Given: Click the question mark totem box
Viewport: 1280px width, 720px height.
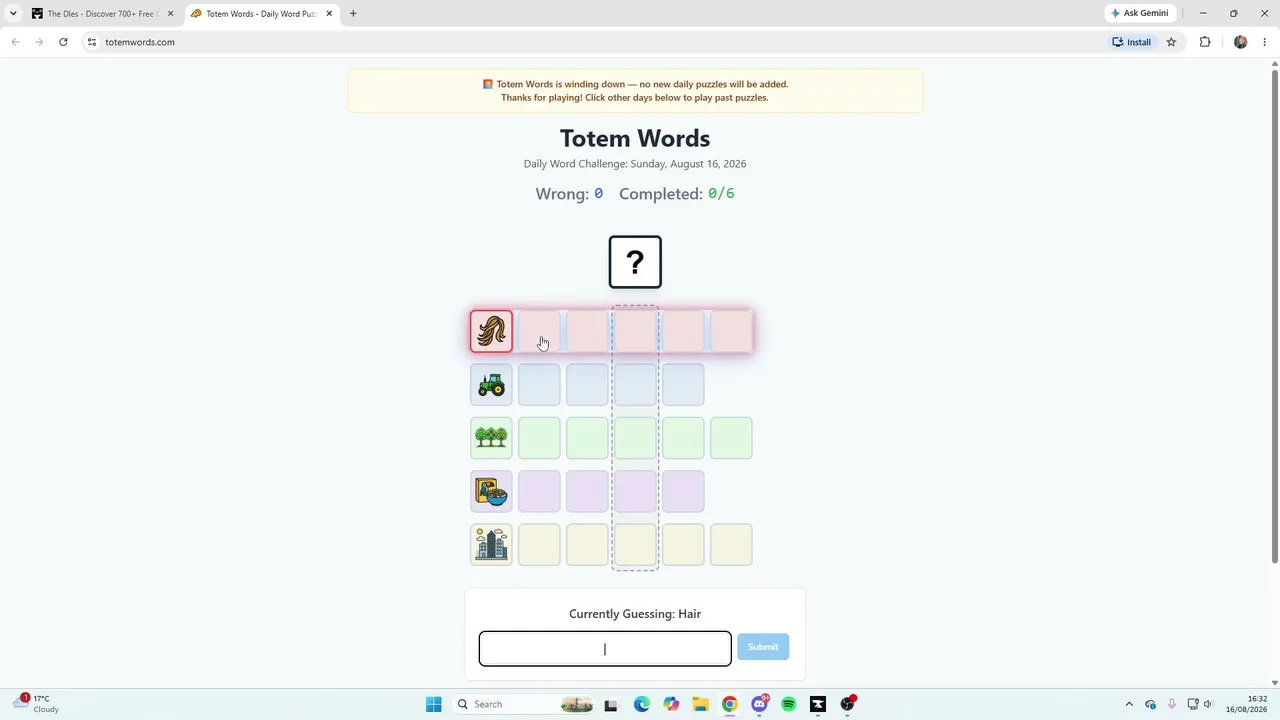Looking at the screenshot, I should [x=635, y=262].
